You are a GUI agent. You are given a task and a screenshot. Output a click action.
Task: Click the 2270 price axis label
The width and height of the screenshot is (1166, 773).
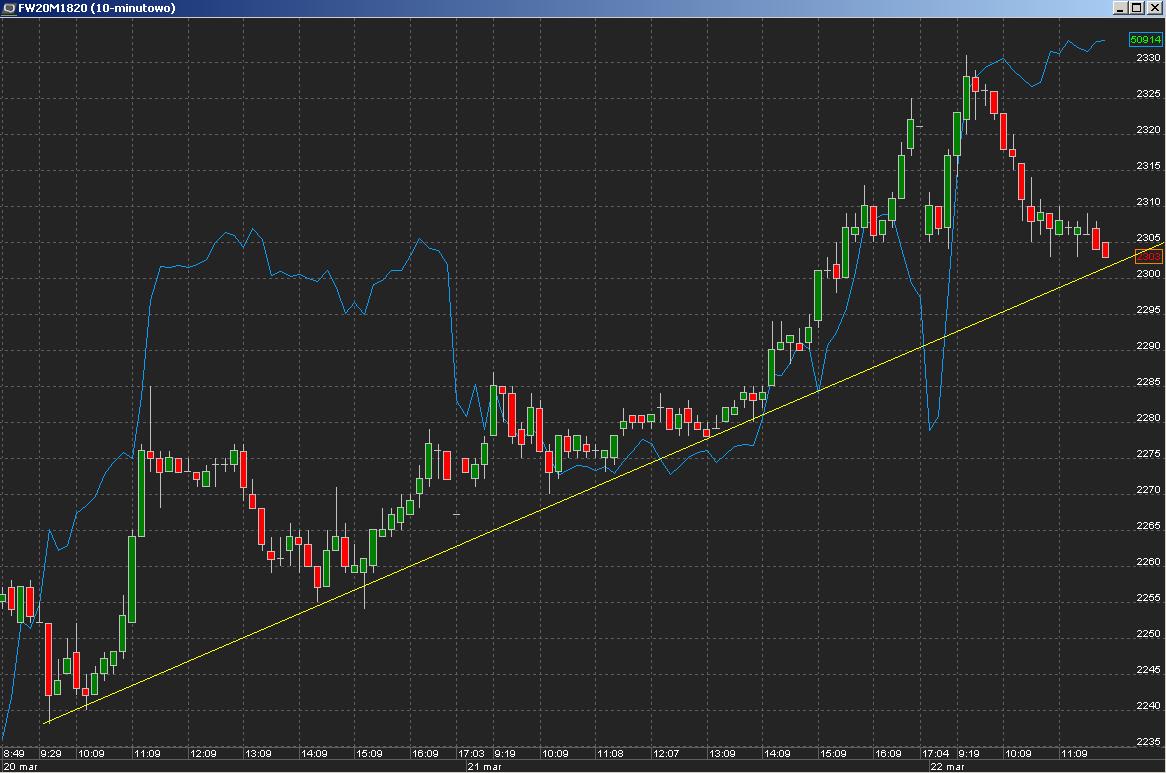click(1148, 490)
